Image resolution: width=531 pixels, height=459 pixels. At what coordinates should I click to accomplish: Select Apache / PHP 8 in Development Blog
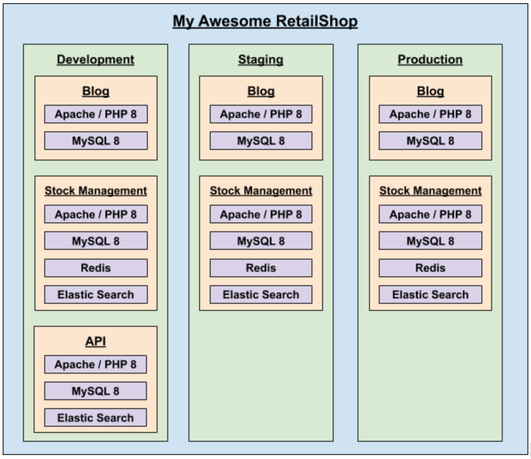[x=96, y=114]
